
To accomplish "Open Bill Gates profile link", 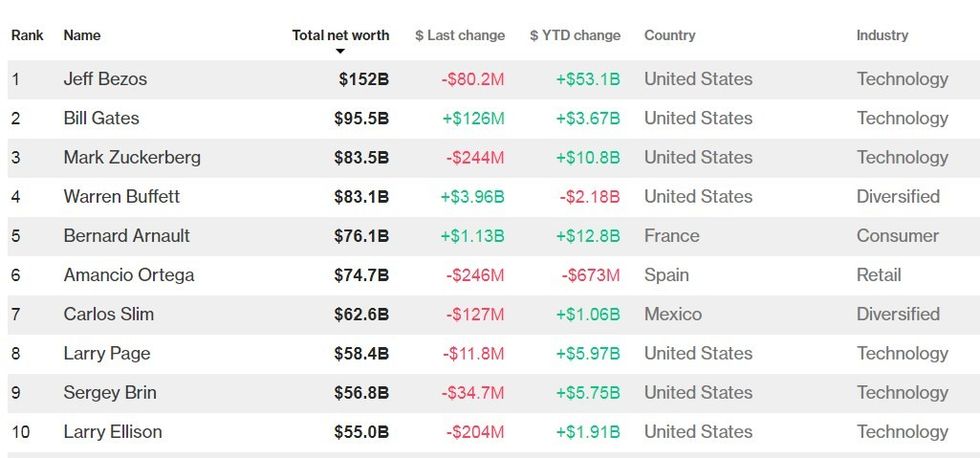I will tap(101, 118).
